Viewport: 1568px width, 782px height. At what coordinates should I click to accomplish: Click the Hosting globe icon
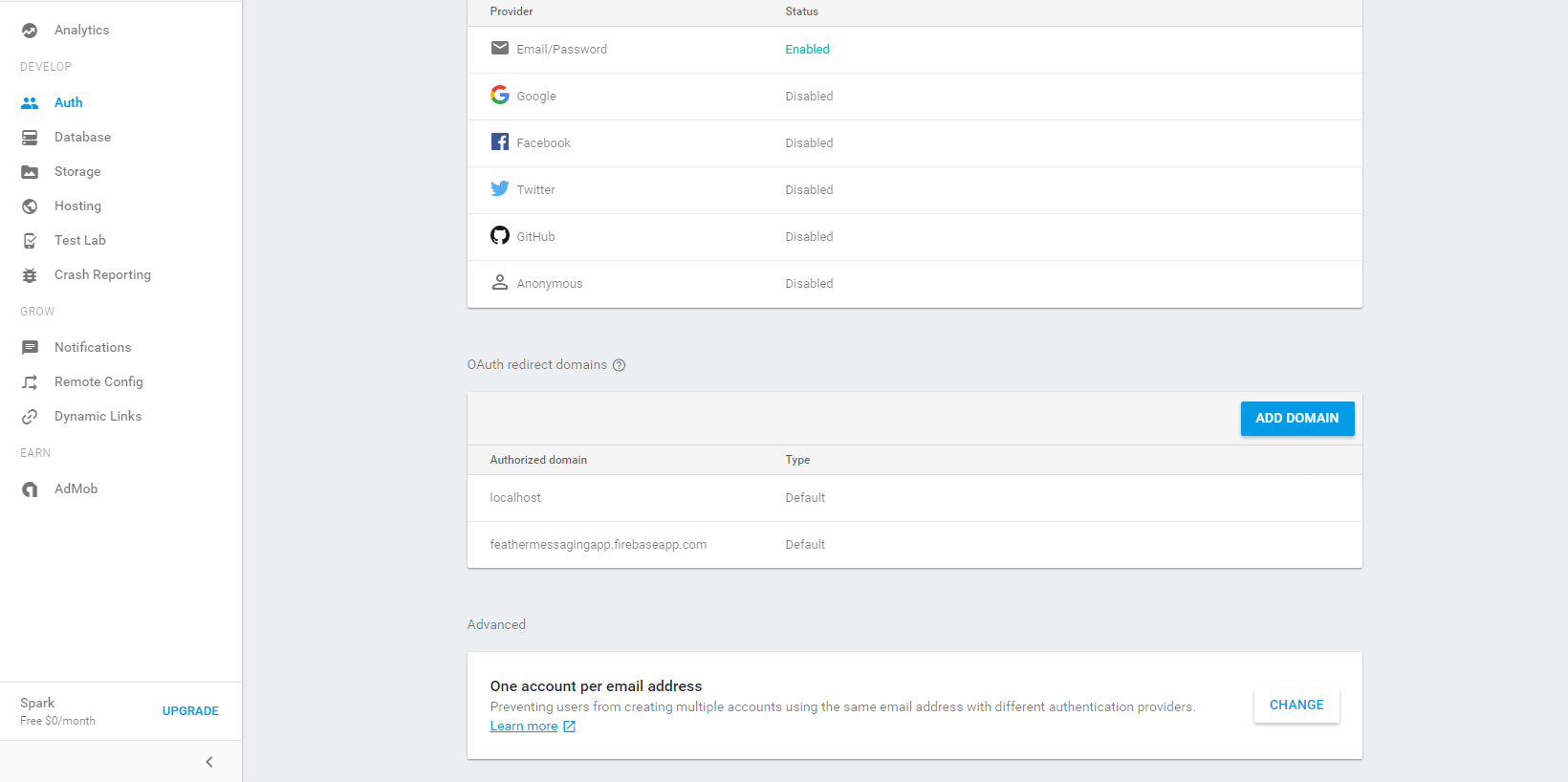[x=30, y=206]
